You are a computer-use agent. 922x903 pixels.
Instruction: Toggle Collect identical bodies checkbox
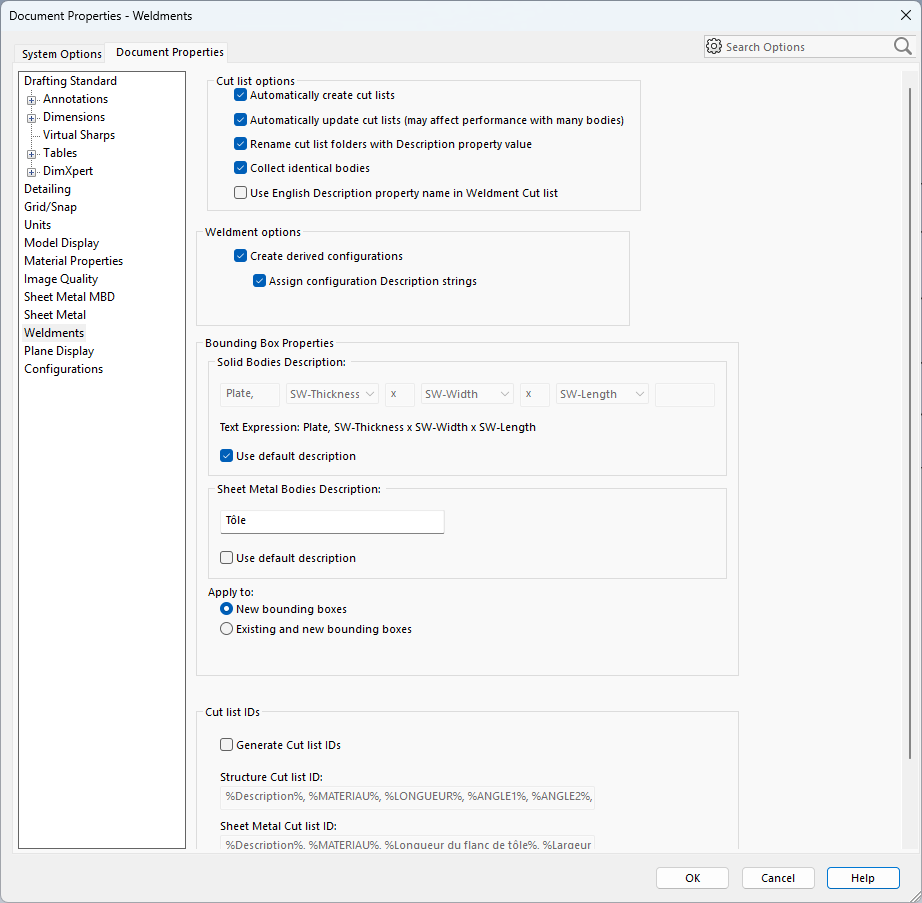tap(240, 168)
